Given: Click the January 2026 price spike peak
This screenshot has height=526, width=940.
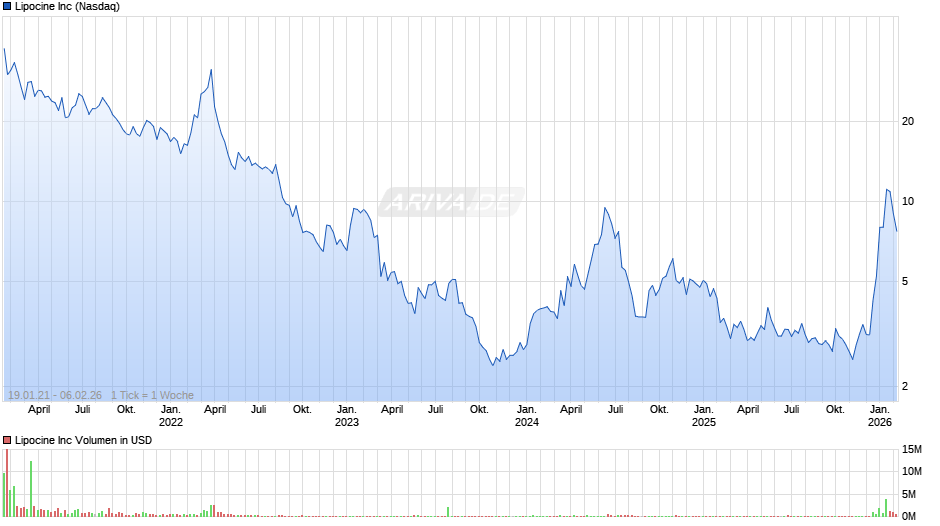Looking at the screenshot, I should [x=887, y=190].
